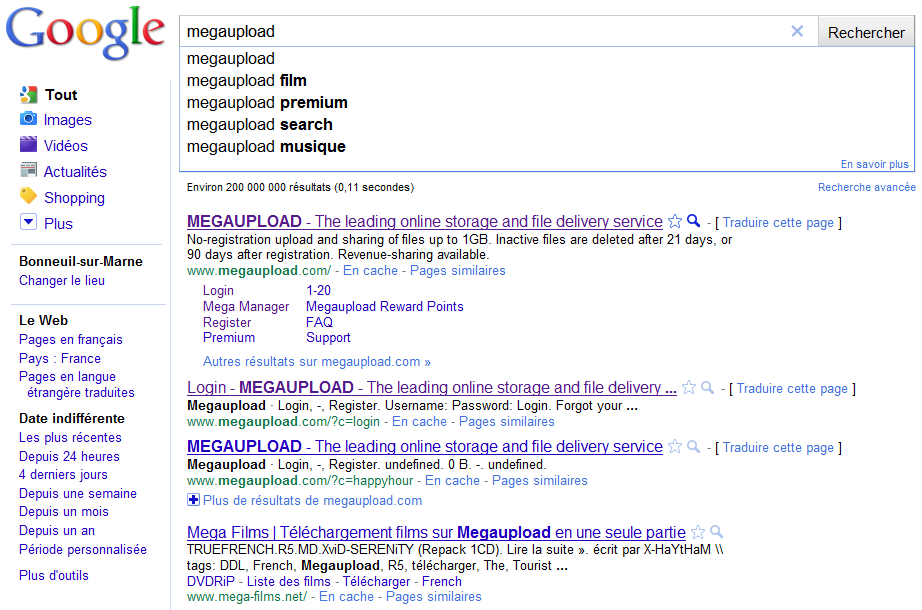Open 'En cache' for www.megaupload.com/

[370, 271]
